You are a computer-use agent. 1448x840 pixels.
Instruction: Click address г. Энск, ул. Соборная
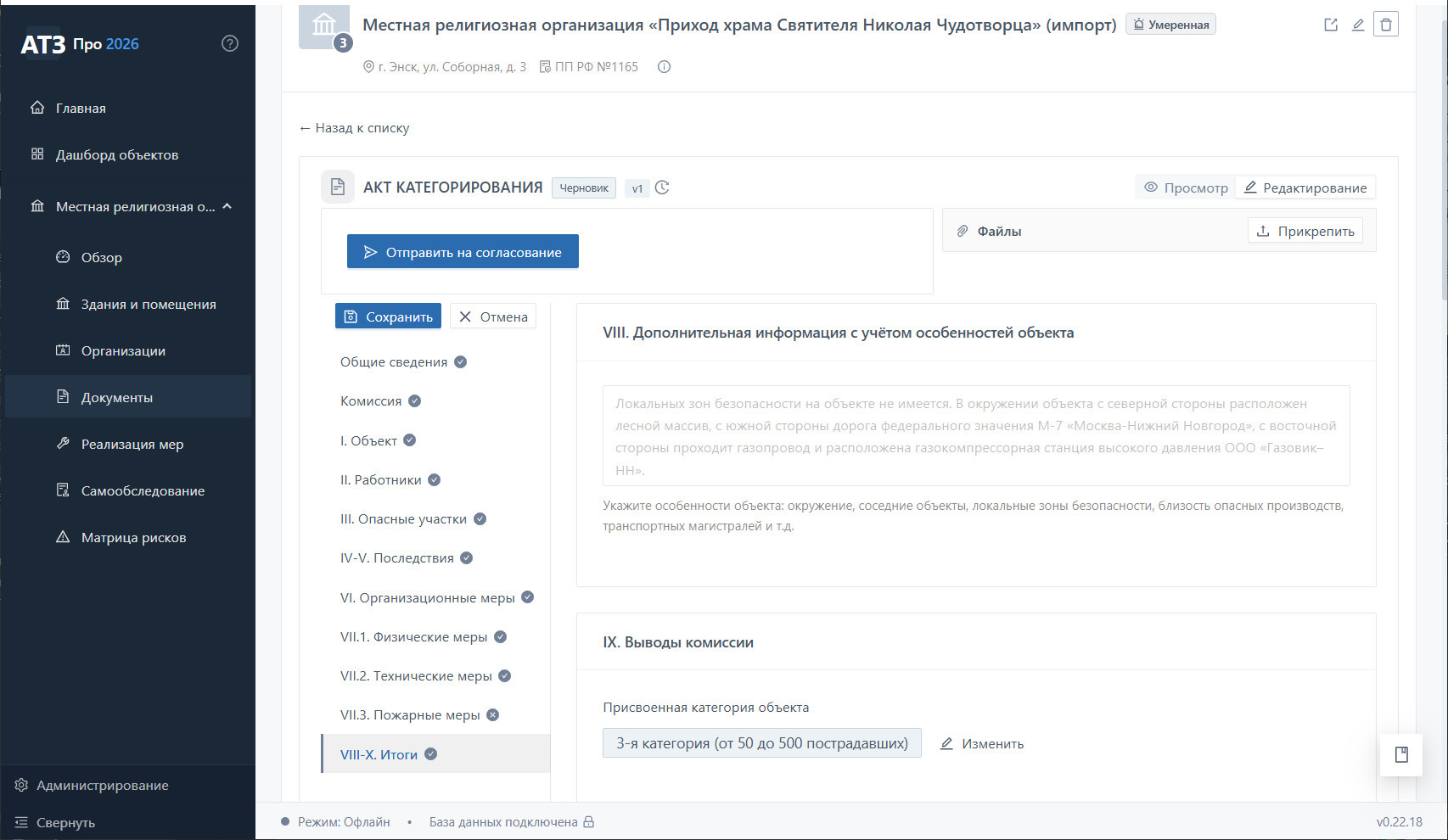click(x=445, y=66)
